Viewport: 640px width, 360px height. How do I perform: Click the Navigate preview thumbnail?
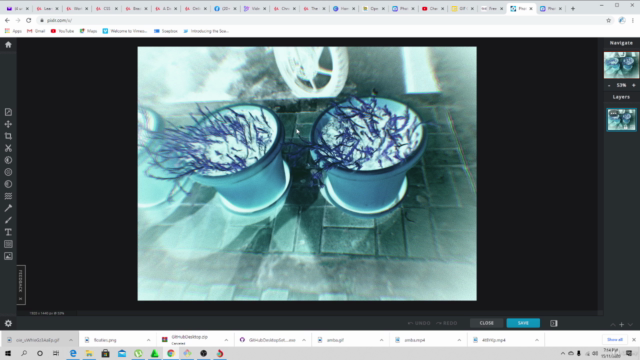621,65
